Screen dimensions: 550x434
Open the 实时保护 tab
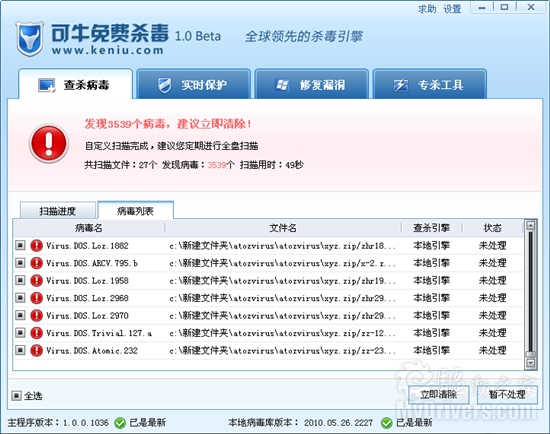pos(193,84)
